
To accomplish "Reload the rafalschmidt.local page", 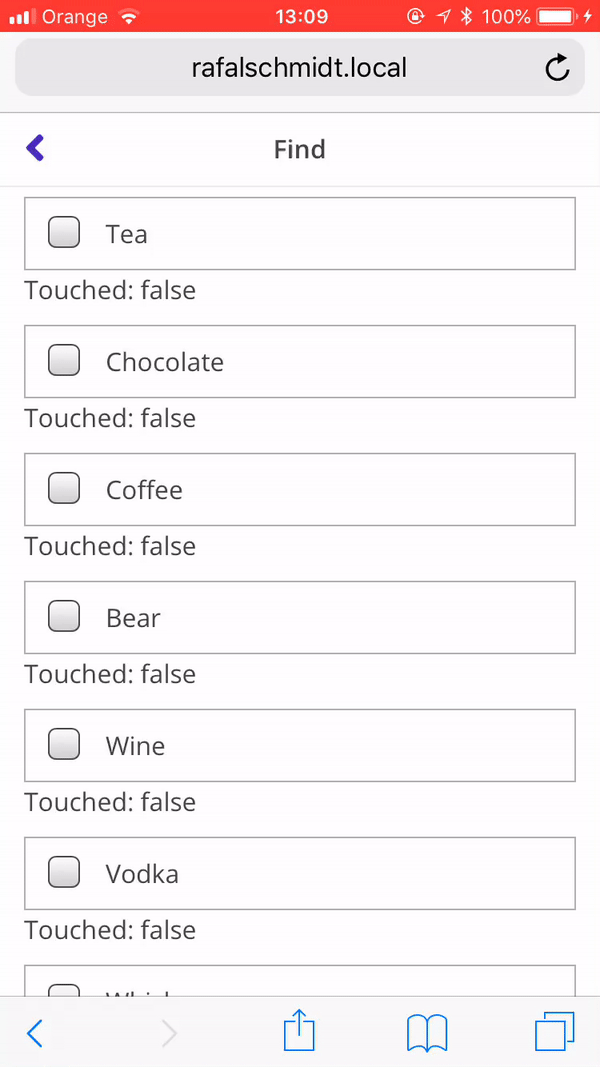I will [x=557, y=68].
